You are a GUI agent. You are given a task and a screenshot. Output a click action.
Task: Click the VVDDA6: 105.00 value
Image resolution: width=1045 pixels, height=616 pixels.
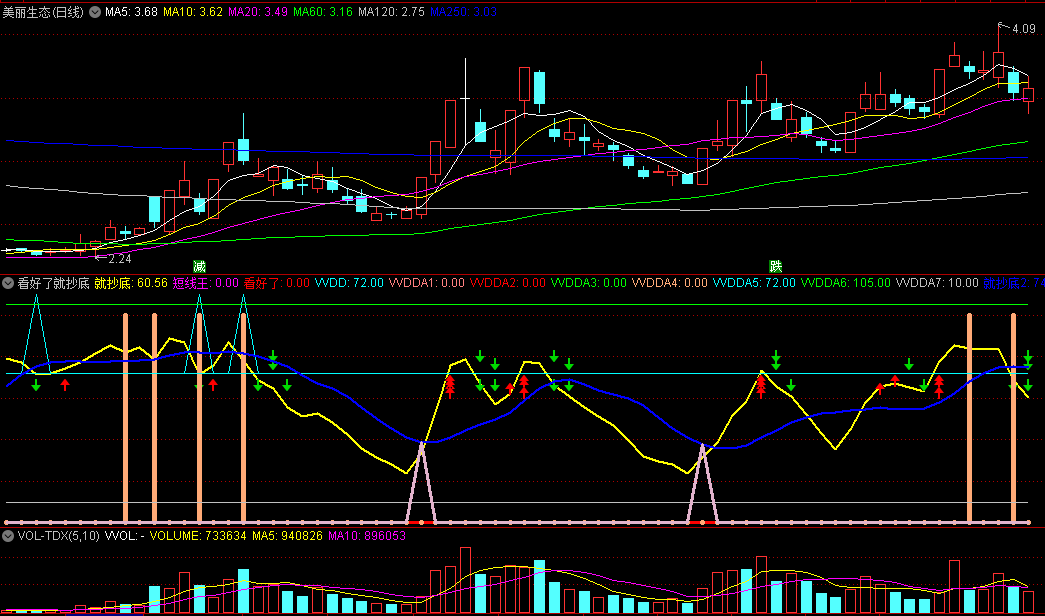846,283
